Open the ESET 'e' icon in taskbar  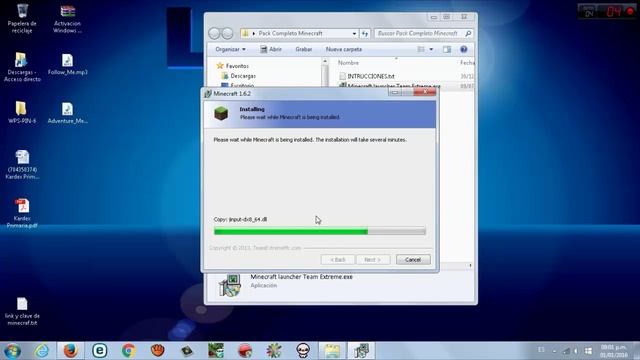tap(100, 351)
